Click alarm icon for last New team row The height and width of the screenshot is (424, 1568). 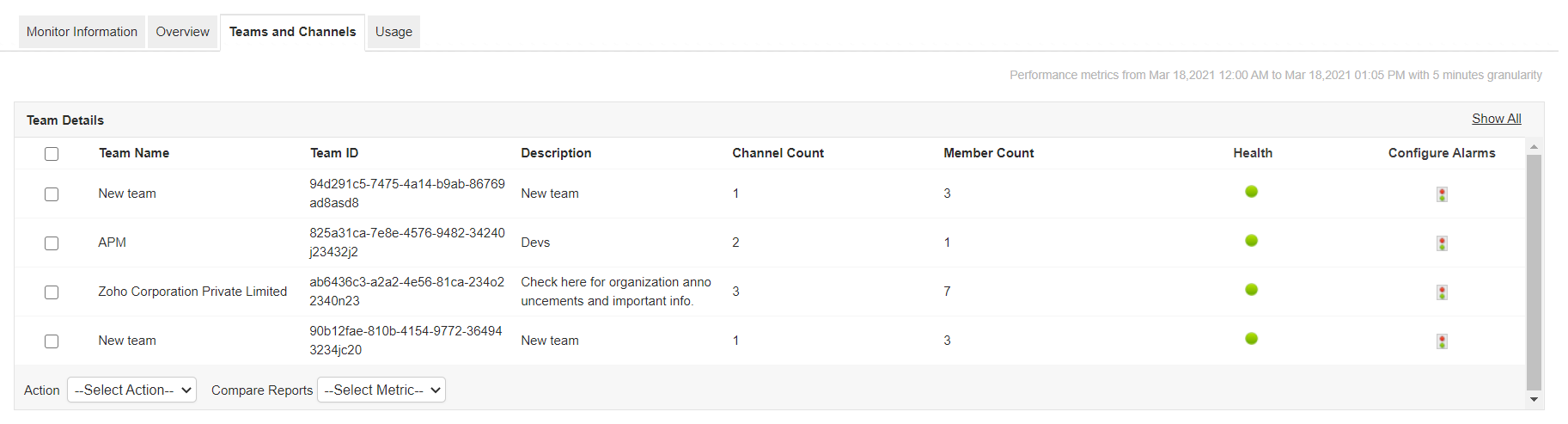(1442, 341)
